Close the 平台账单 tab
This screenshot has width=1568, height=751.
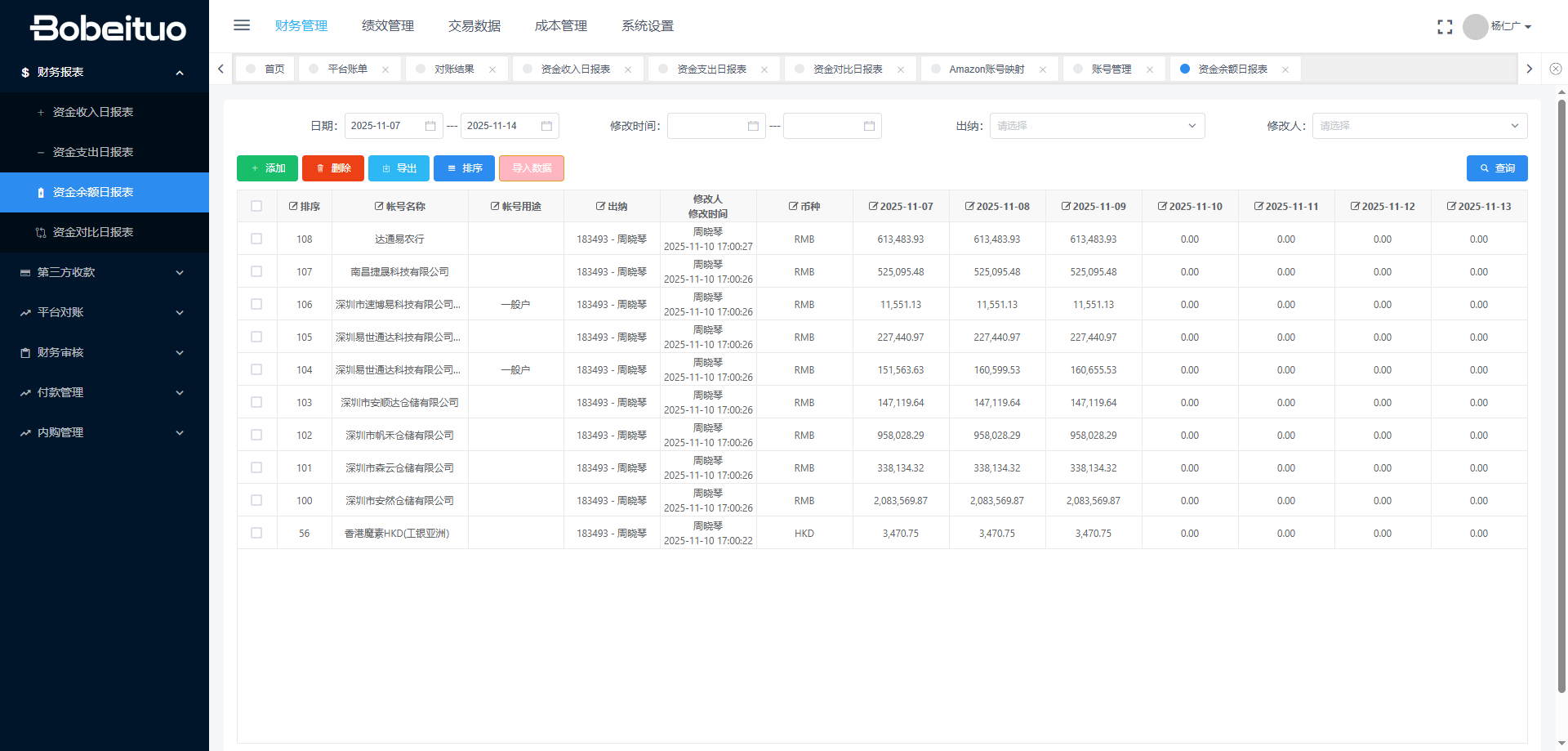click(x=385, y=69)
